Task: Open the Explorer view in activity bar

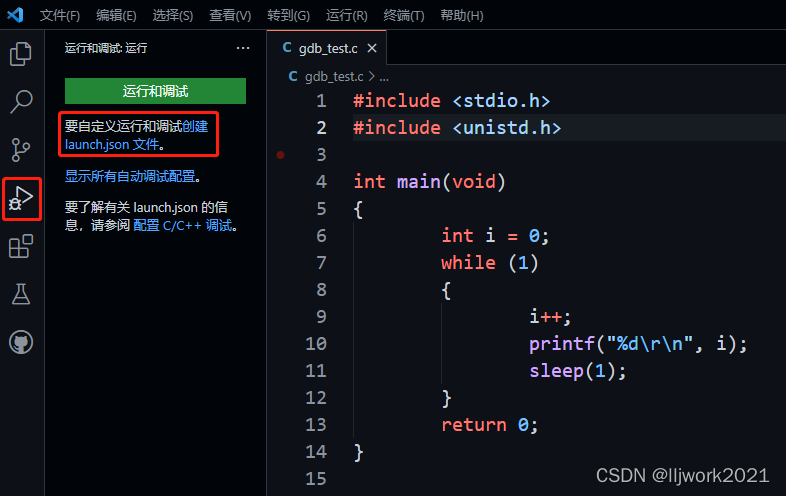Action: click(21, 54)
